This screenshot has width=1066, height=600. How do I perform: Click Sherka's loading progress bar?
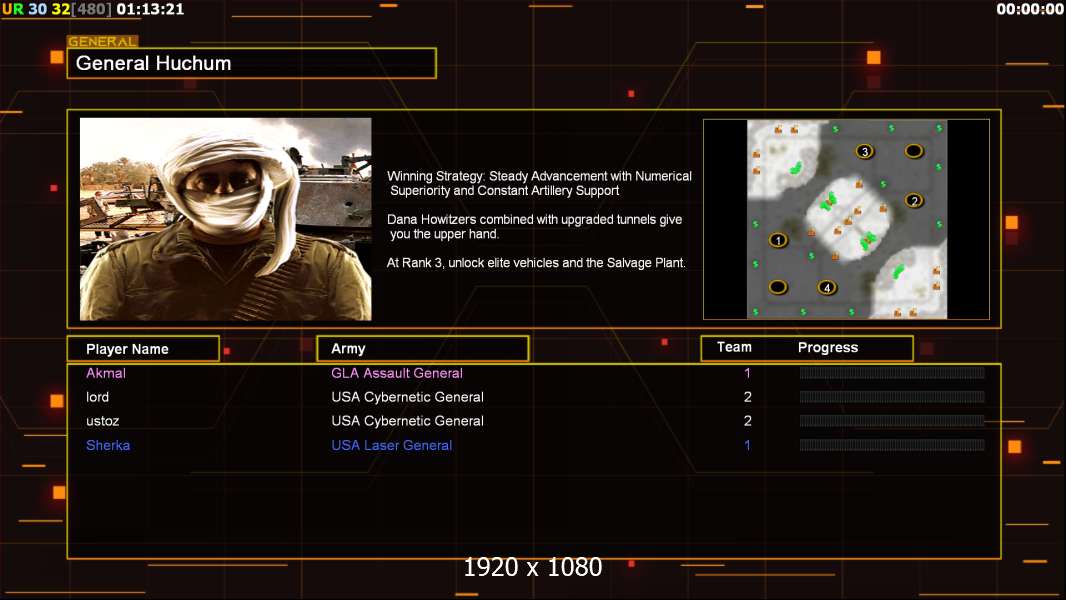click(892, 445)
